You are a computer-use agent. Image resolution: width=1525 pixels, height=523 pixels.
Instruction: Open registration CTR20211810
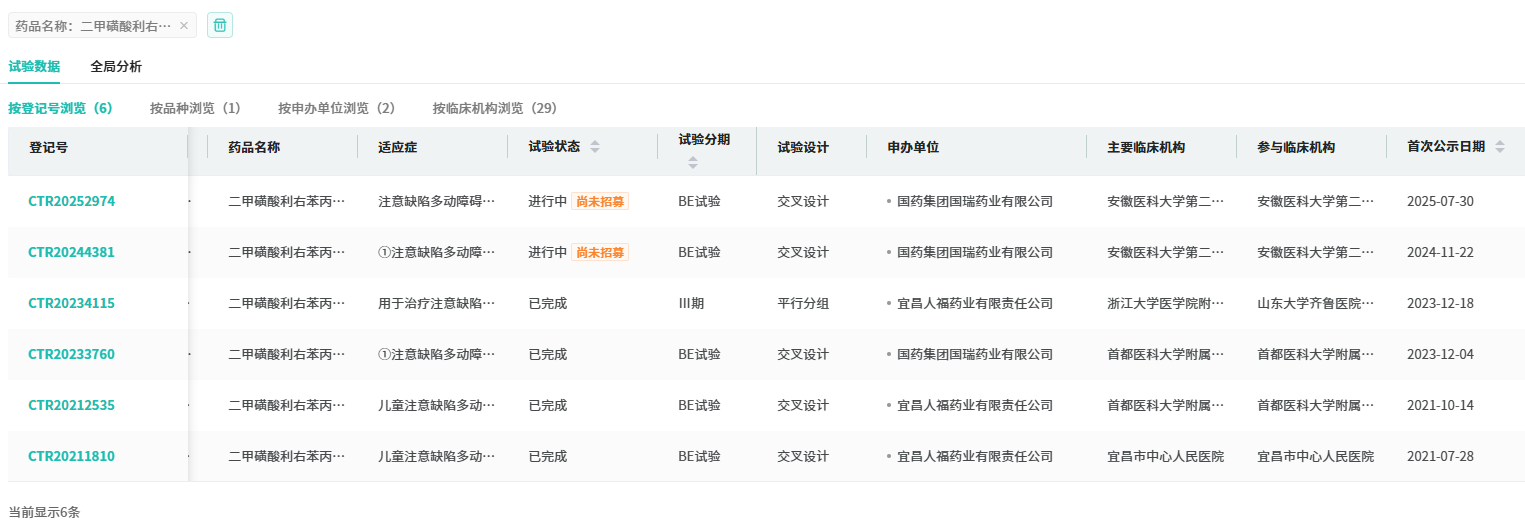(x=71, y=456)
